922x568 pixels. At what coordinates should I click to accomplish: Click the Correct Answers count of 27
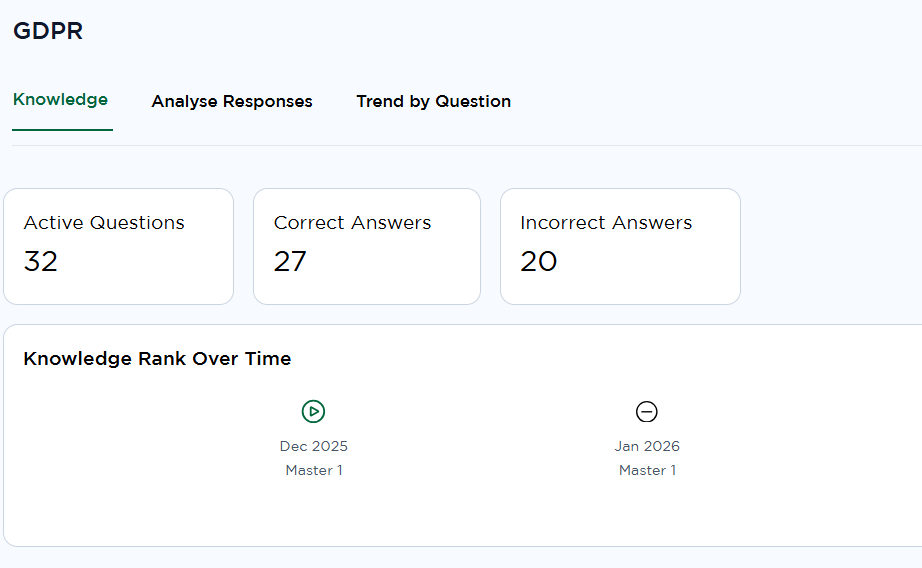[x=290, y=261]
